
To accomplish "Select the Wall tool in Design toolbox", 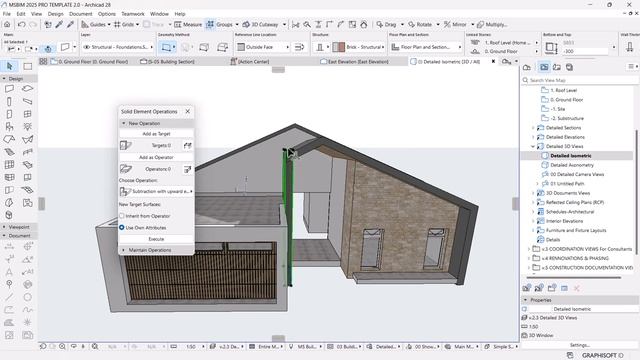I will click(9, 89).
